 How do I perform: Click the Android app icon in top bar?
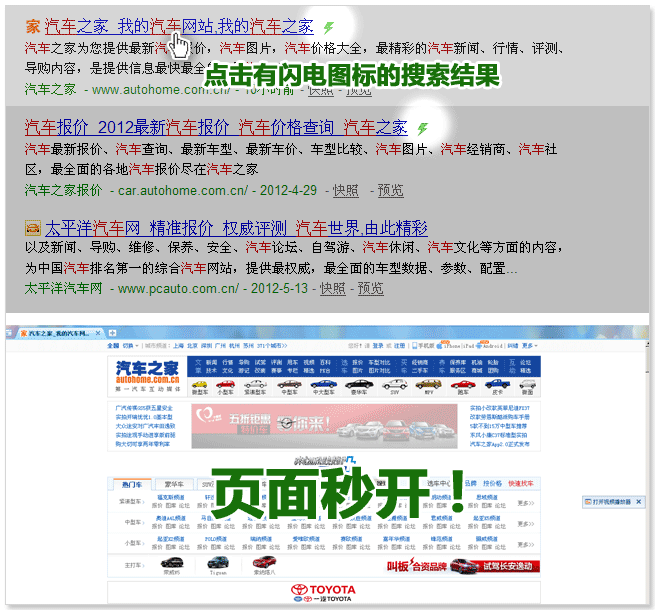click(479, 346)
